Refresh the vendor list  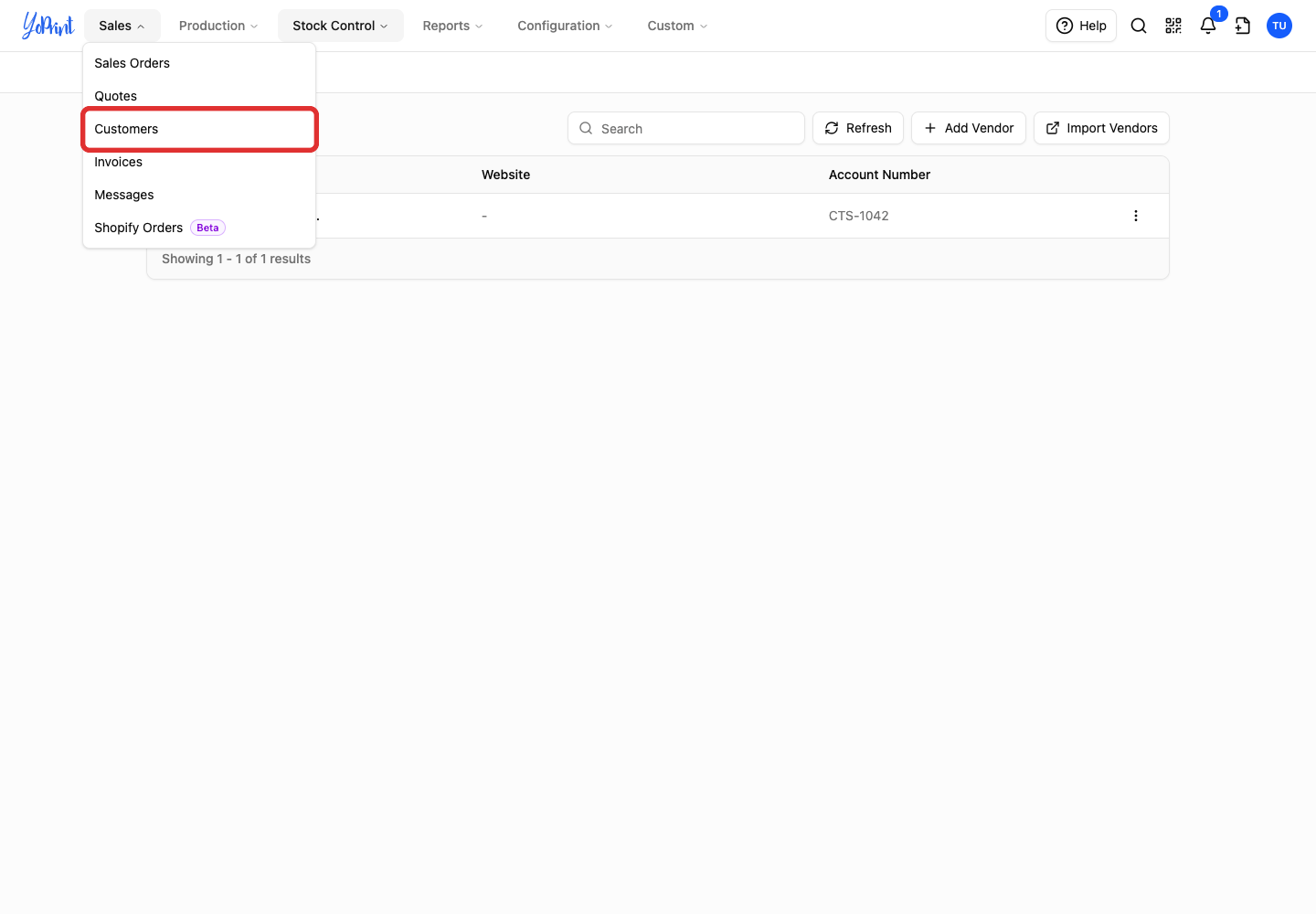[x=858, y=128]
